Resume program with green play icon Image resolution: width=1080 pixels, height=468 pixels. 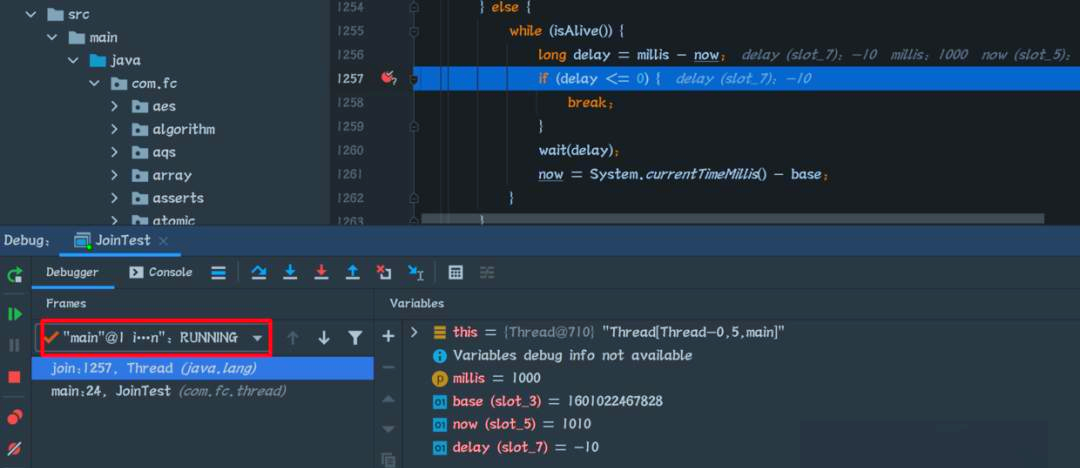tap(14, 314)
